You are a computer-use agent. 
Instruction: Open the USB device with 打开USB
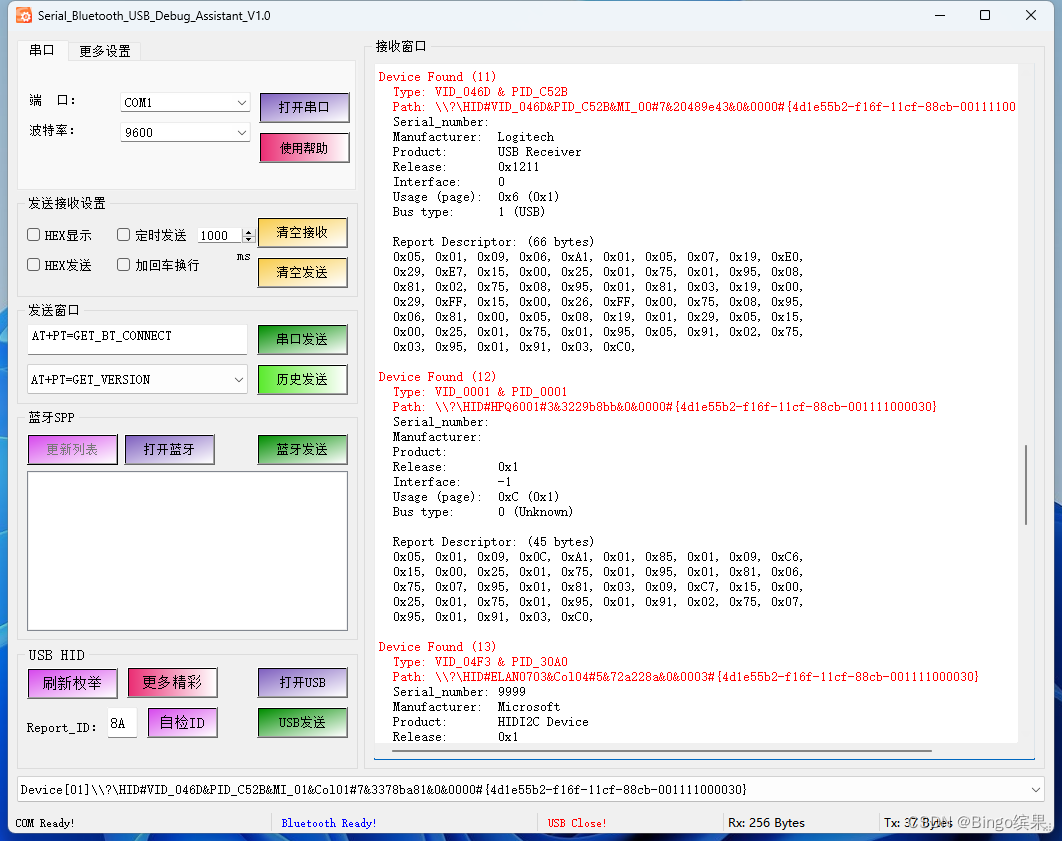302,683
